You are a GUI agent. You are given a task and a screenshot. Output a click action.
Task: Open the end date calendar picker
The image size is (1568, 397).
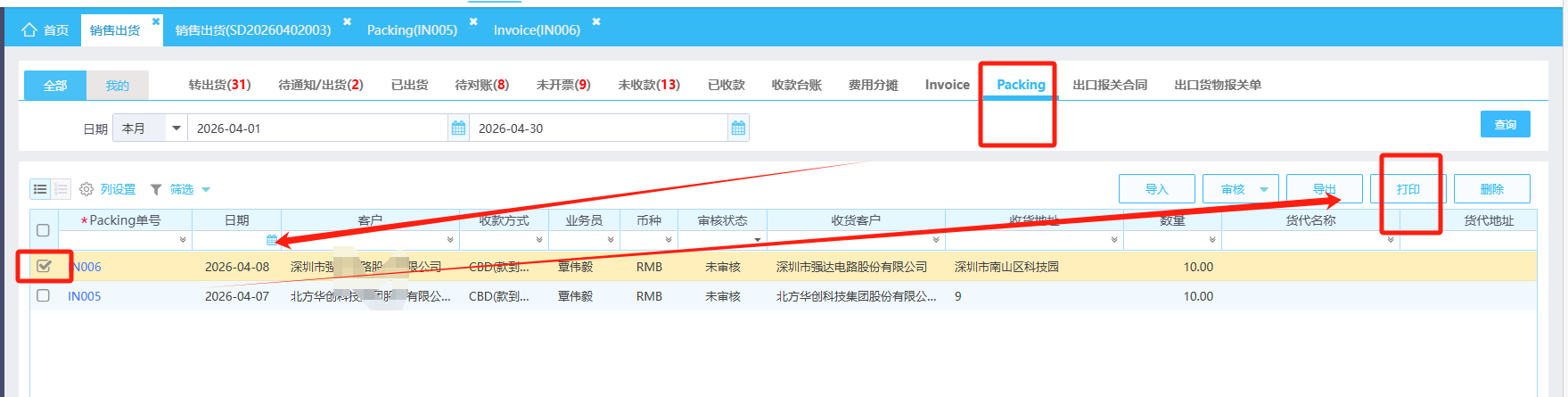[x=738, y=128]
